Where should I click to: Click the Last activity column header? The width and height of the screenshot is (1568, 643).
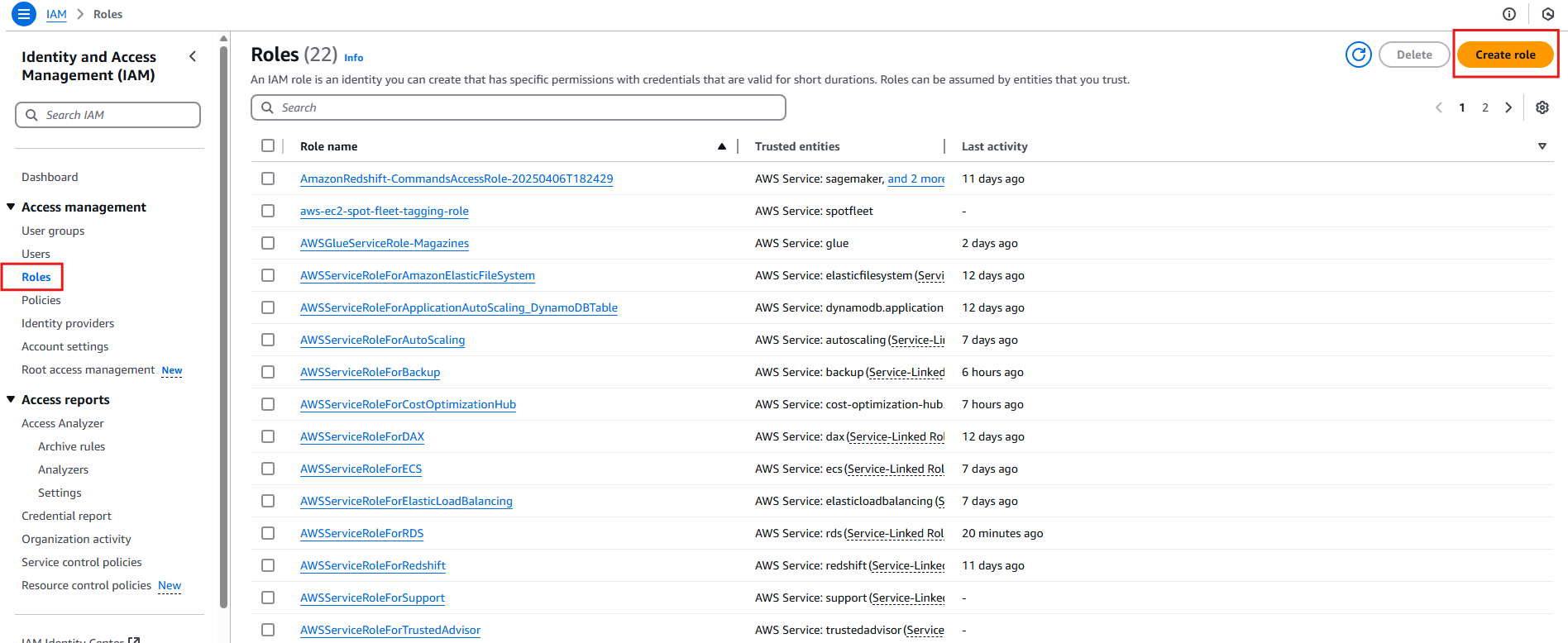995,146
